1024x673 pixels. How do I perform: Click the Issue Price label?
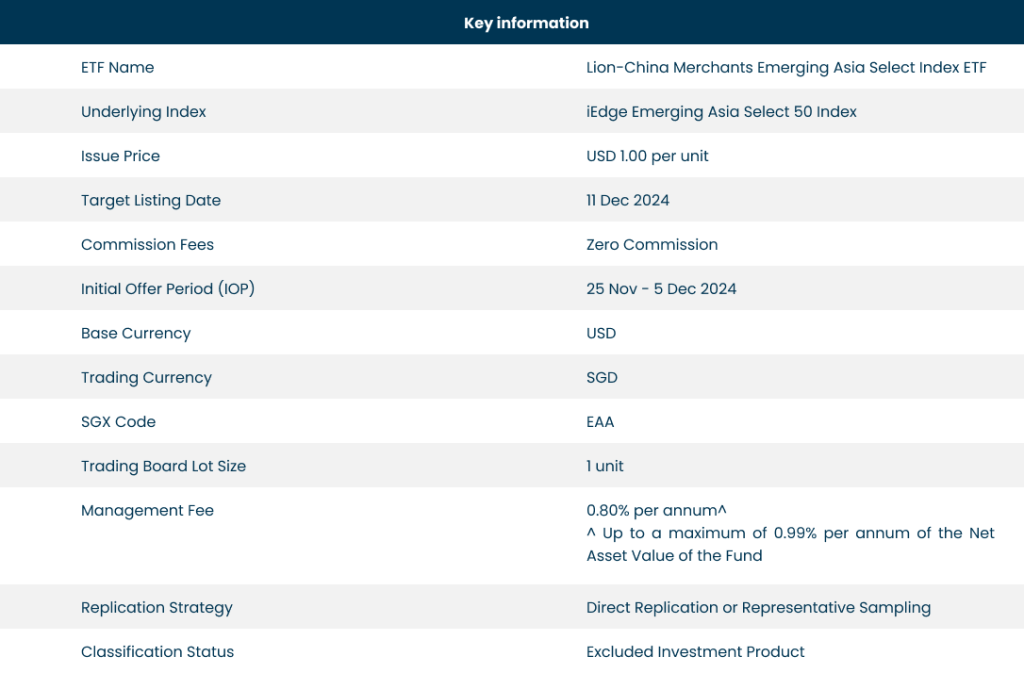click(120, 156)
